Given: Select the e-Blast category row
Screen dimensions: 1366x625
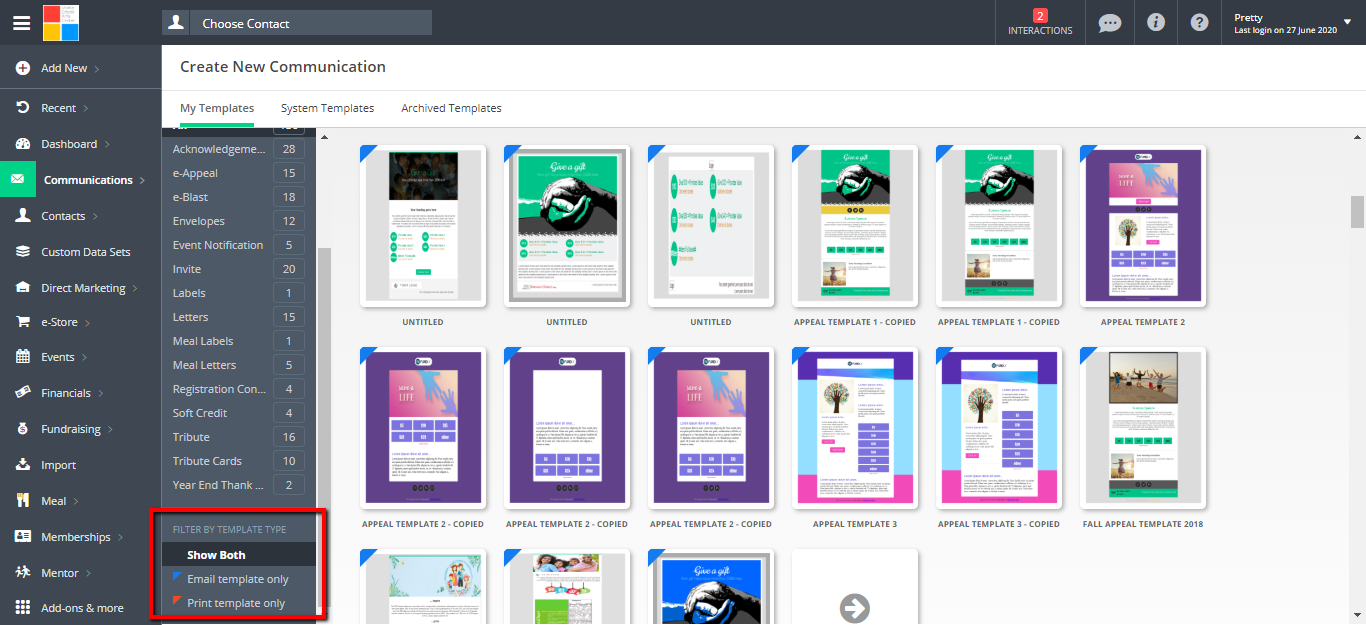Looking at the screenshot, I should (238, 197).
